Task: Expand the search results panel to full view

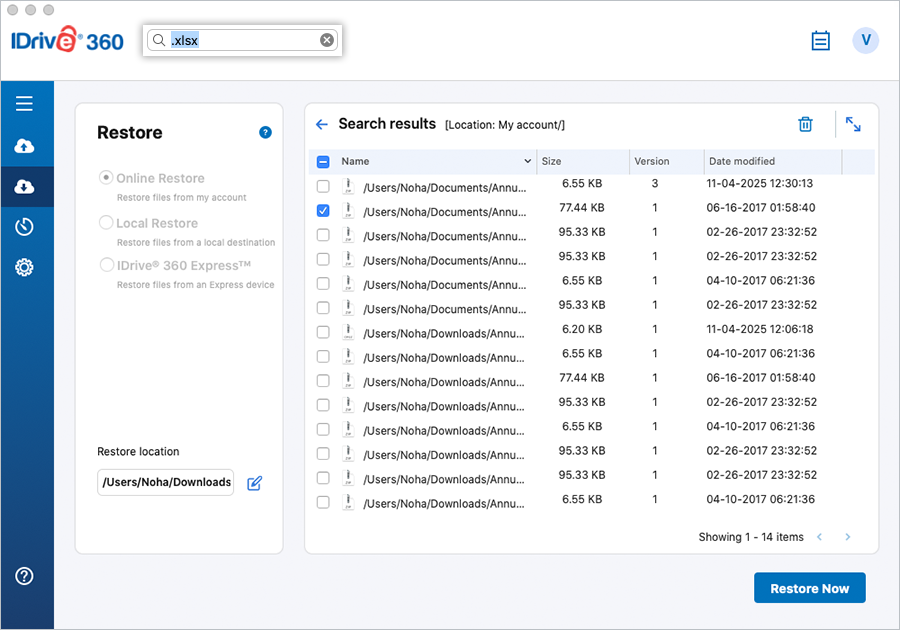Action: coord(853,124)
